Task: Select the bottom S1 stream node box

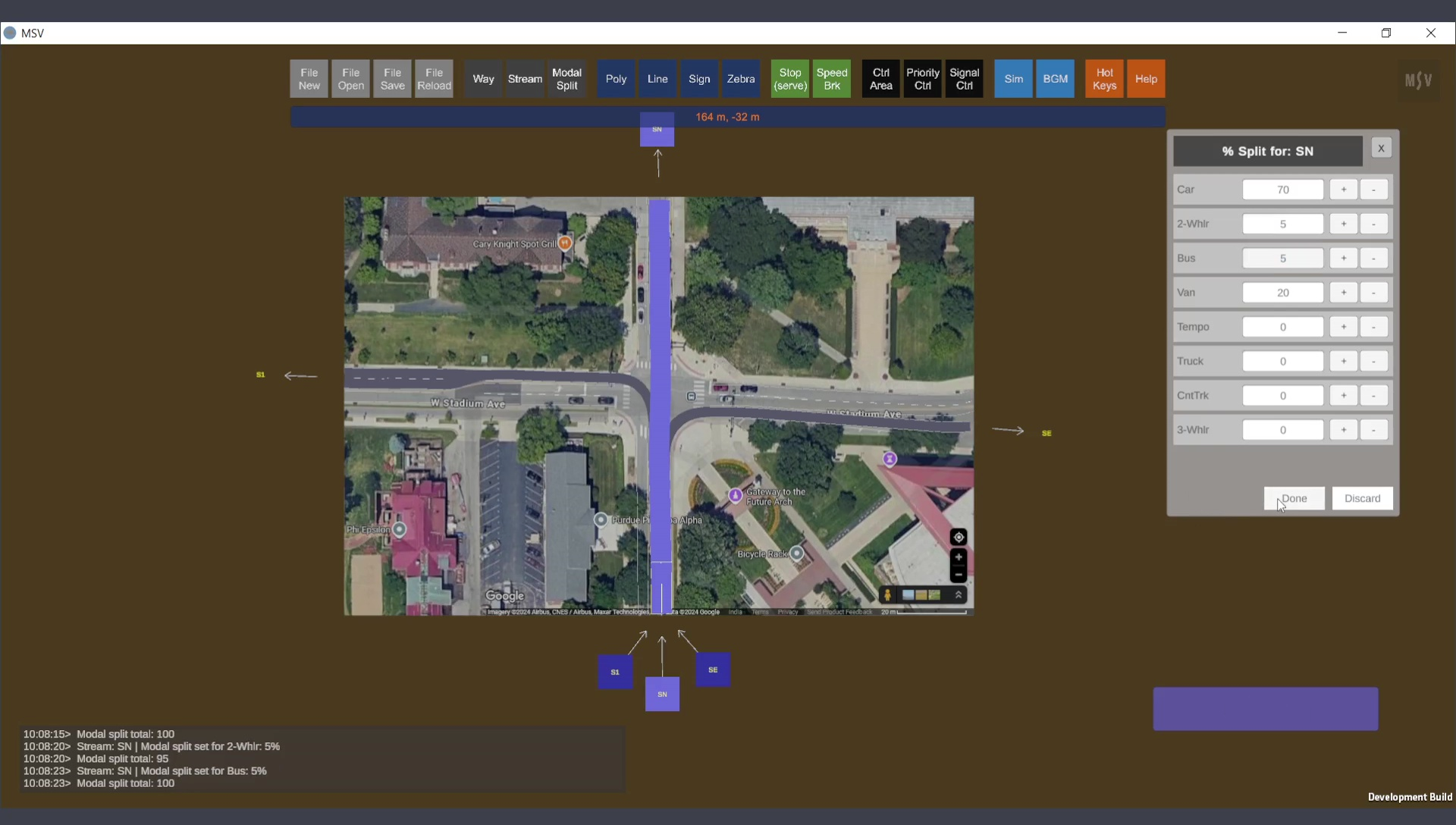Action: (615, 672)
